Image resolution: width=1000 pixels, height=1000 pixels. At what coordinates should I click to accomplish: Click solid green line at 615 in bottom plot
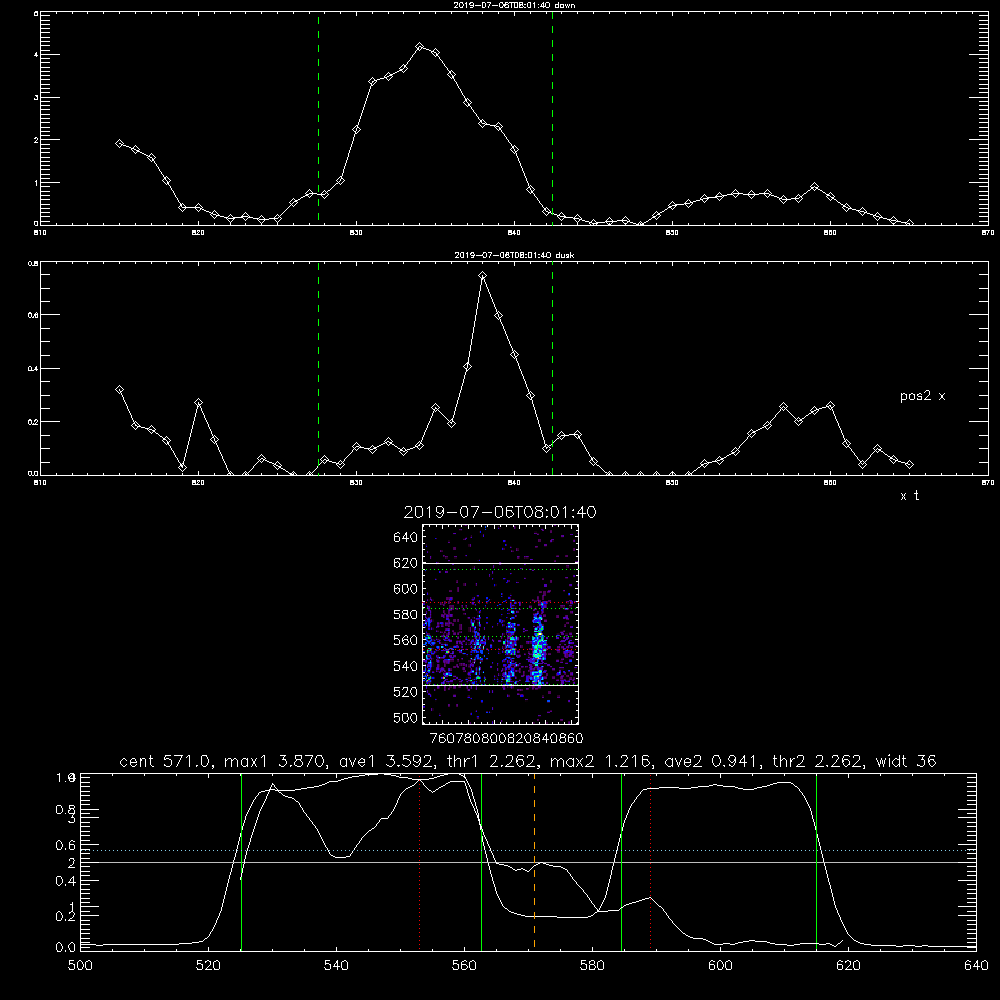click(x=816, y=861)
